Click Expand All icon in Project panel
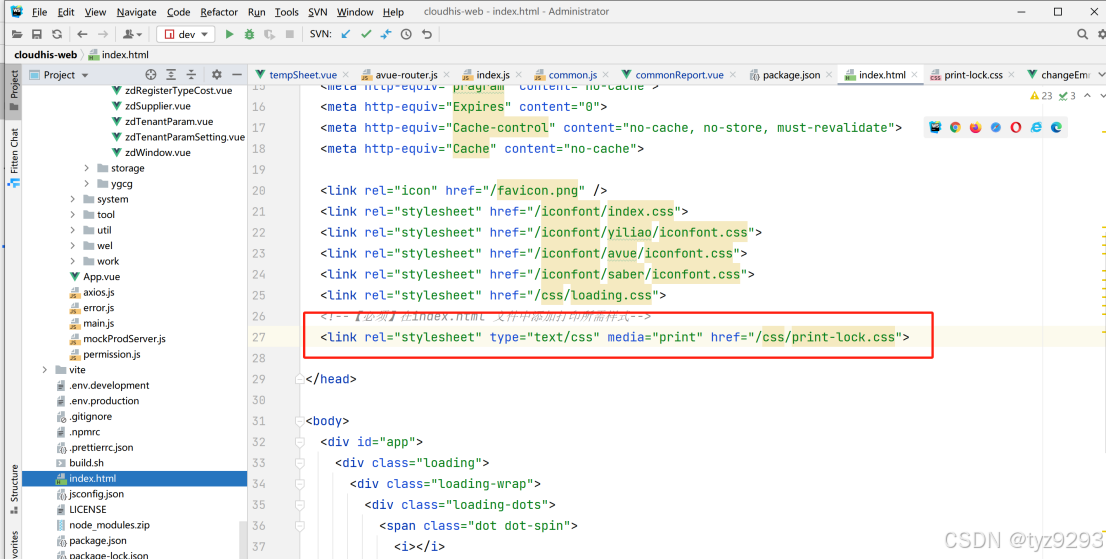The width and height of the screenshot is (1107, 560). coord(171,74)
